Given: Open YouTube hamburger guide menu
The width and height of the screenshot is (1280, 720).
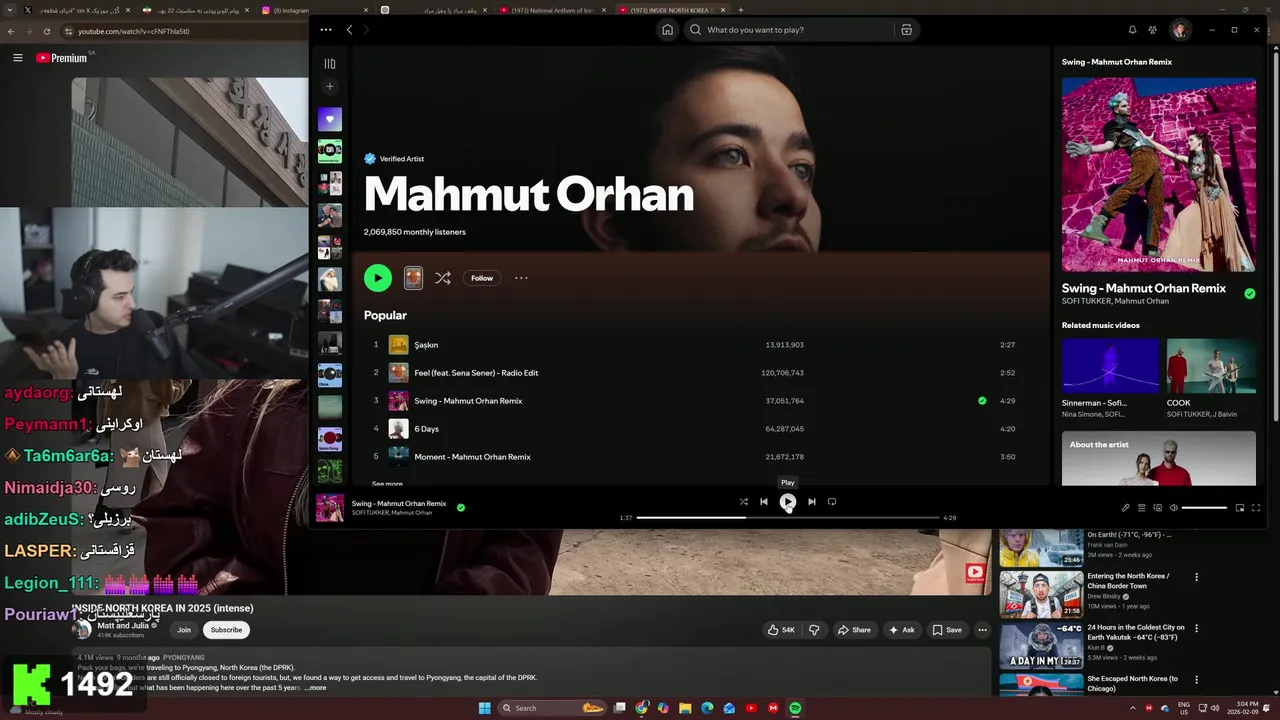Looking at the screenshot, I should coord(17,58).
